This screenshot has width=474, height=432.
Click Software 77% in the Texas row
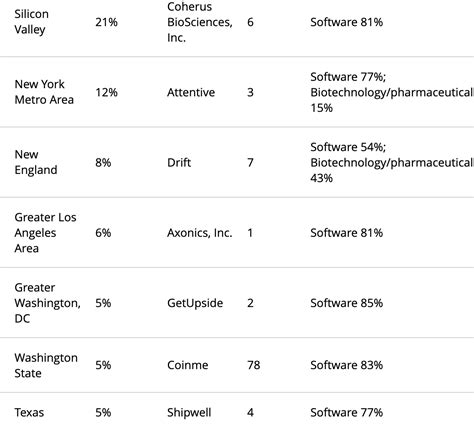[347, 413]
